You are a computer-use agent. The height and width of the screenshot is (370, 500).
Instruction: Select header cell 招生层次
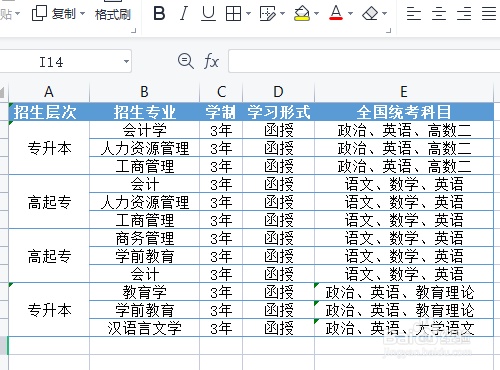49,112
